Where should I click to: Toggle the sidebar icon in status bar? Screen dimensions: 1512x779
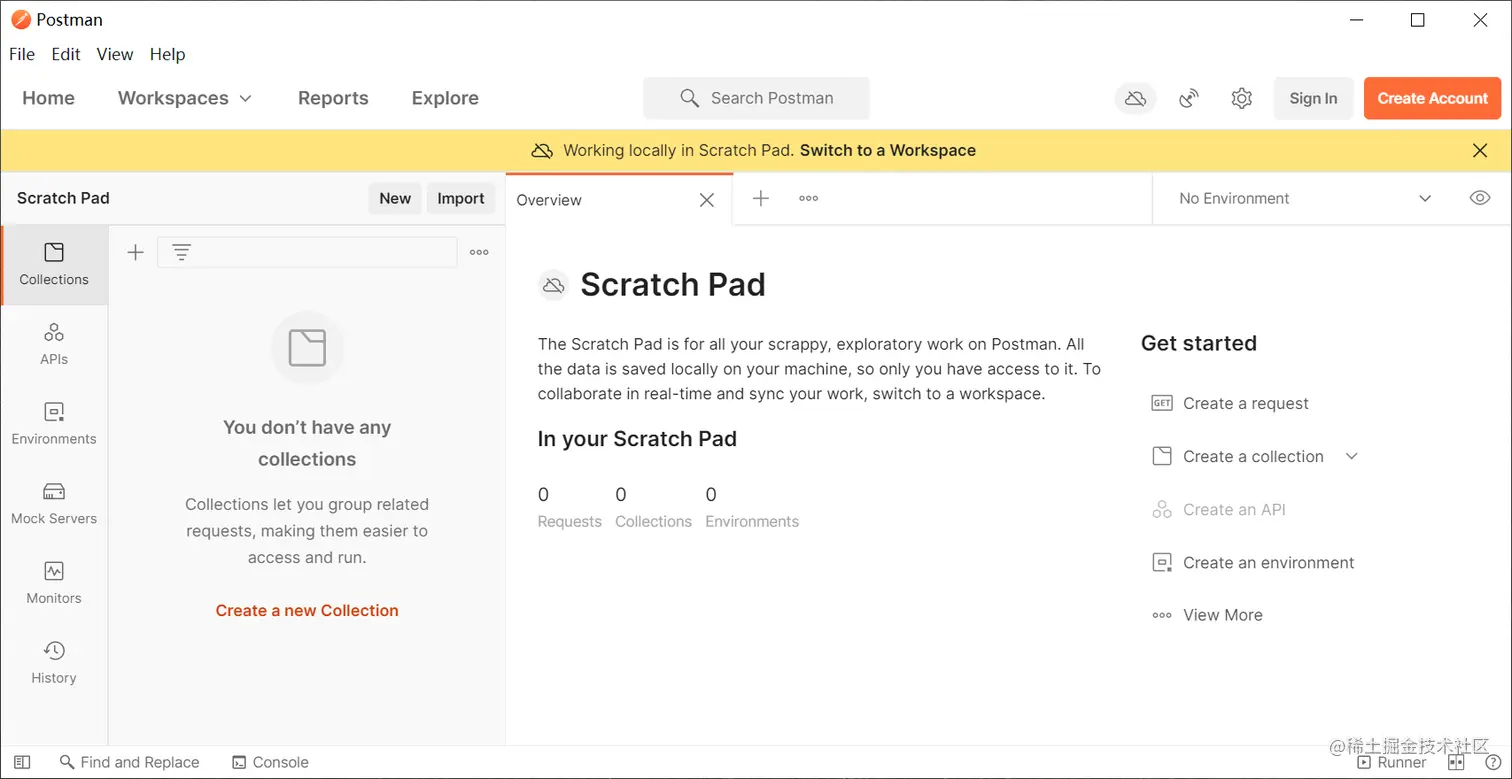click(22, 762)
